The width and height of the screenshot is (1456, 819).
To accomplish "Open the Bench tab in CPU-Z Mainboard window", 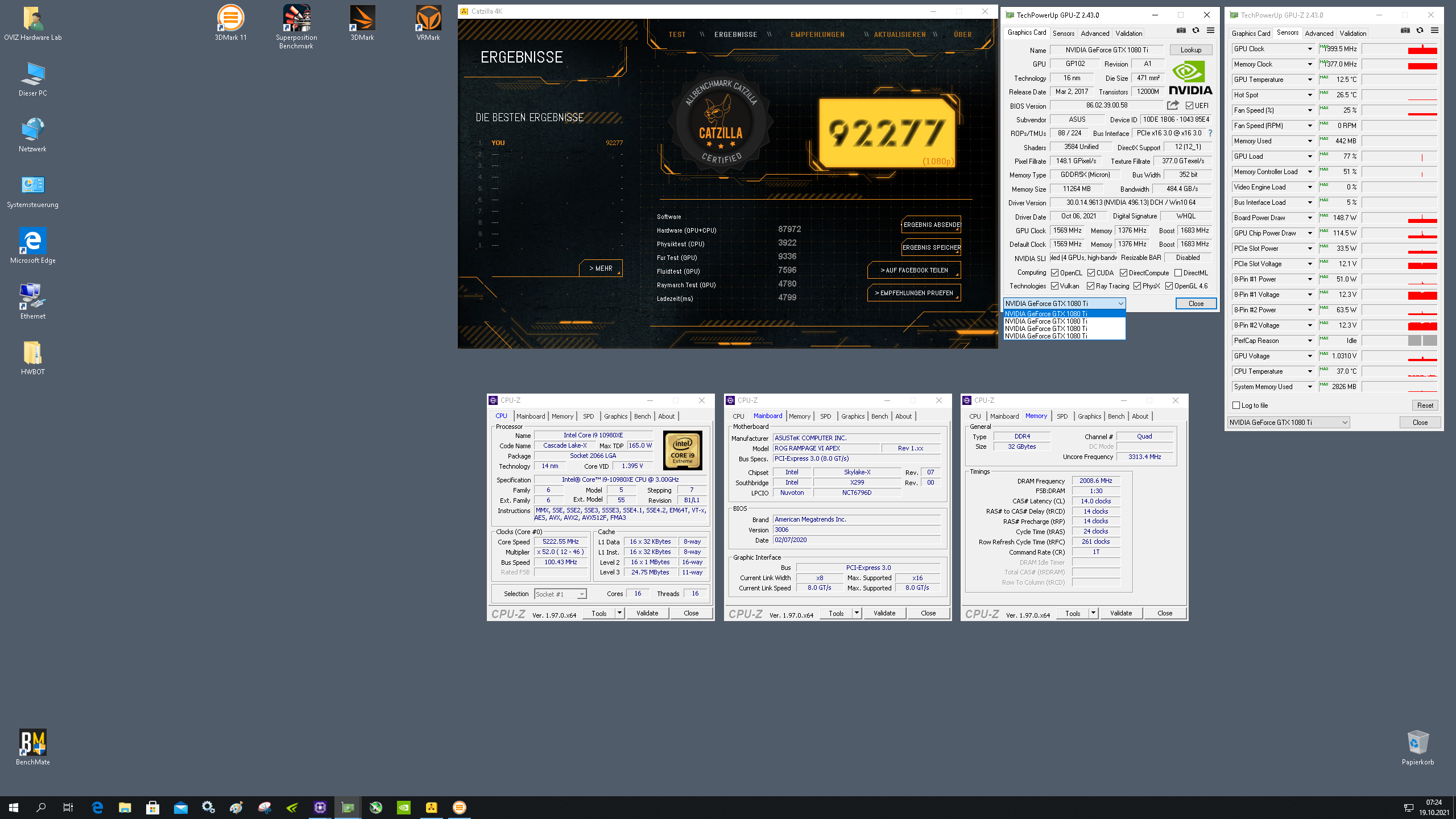I will [879, 416].
